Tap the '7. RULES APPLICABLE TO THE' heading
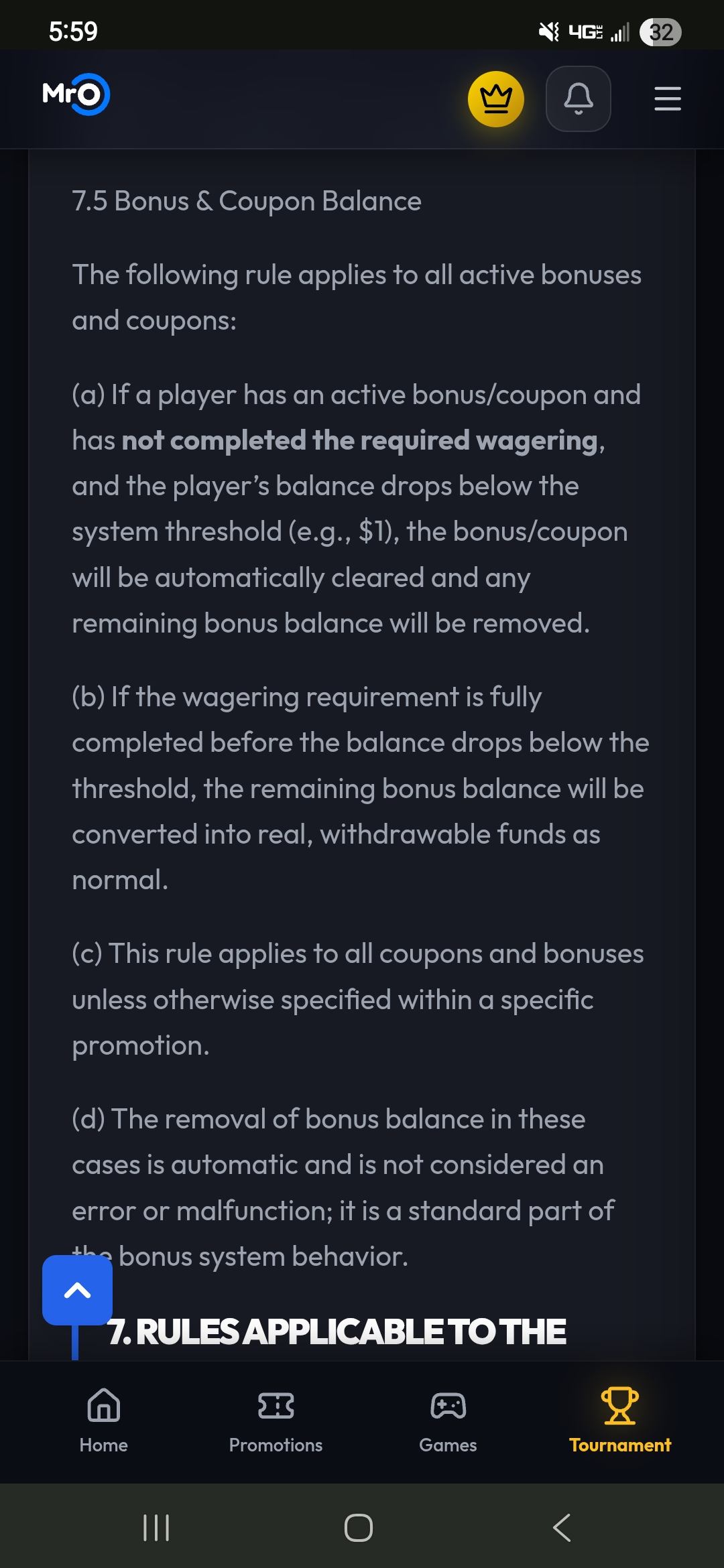Image resolution: width=724 pixels, height=1568 pixels. 337,1331
